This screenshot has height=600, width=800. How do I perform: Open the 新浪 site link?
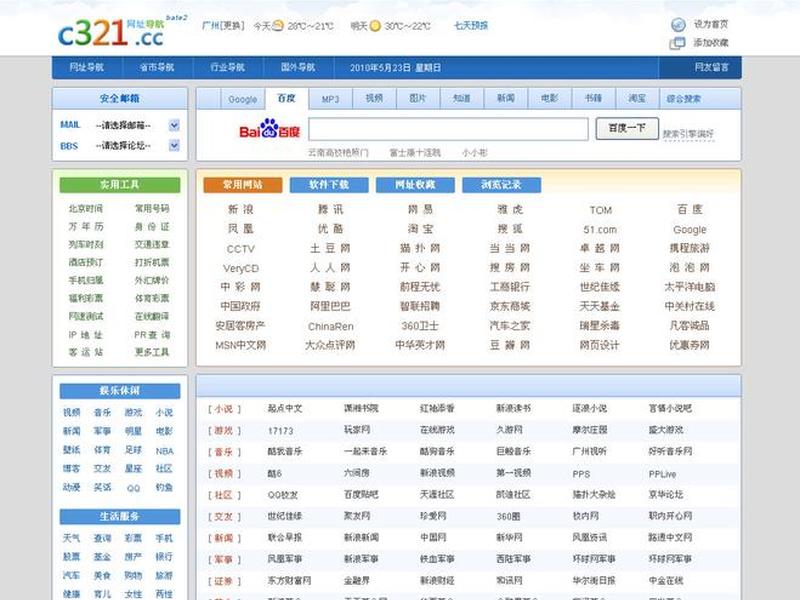click(x=240, y=210)
